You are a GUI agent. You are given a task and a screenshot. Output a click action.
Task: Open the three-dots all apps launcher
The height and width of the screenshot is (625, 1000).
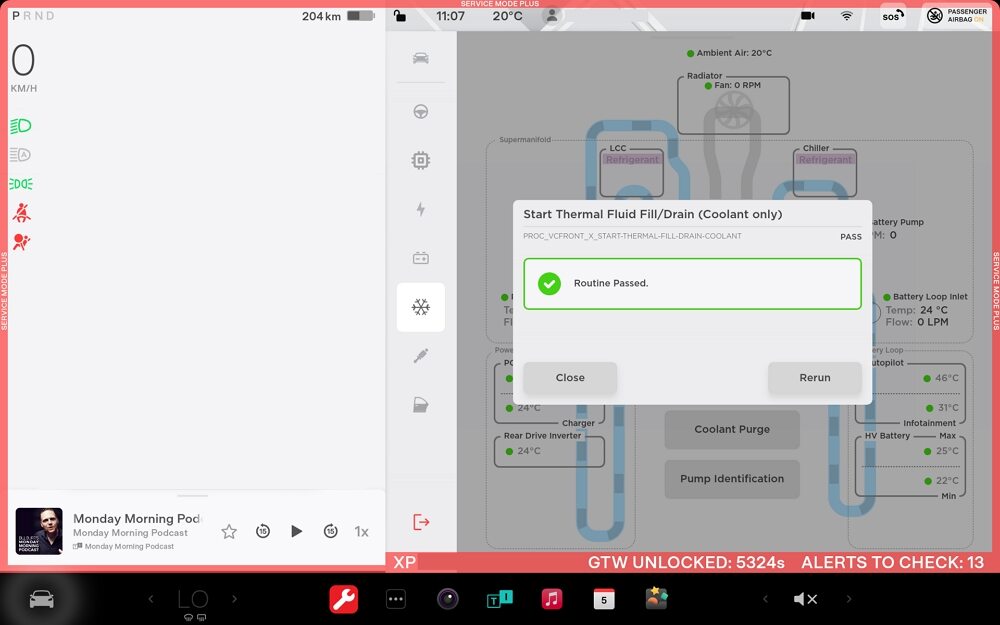point(396,599)
